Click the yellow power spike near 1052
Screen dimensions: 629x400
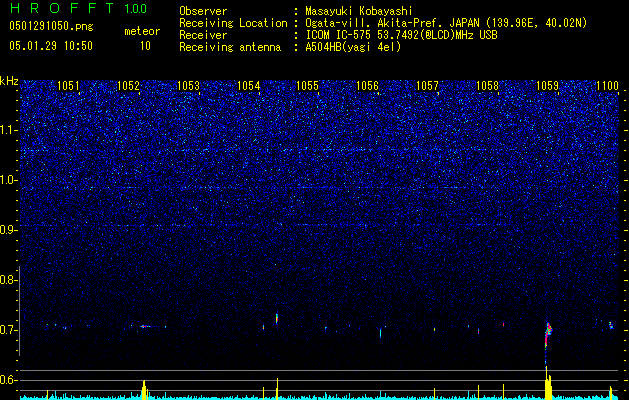pyautogui.click(x=144, y=390)
